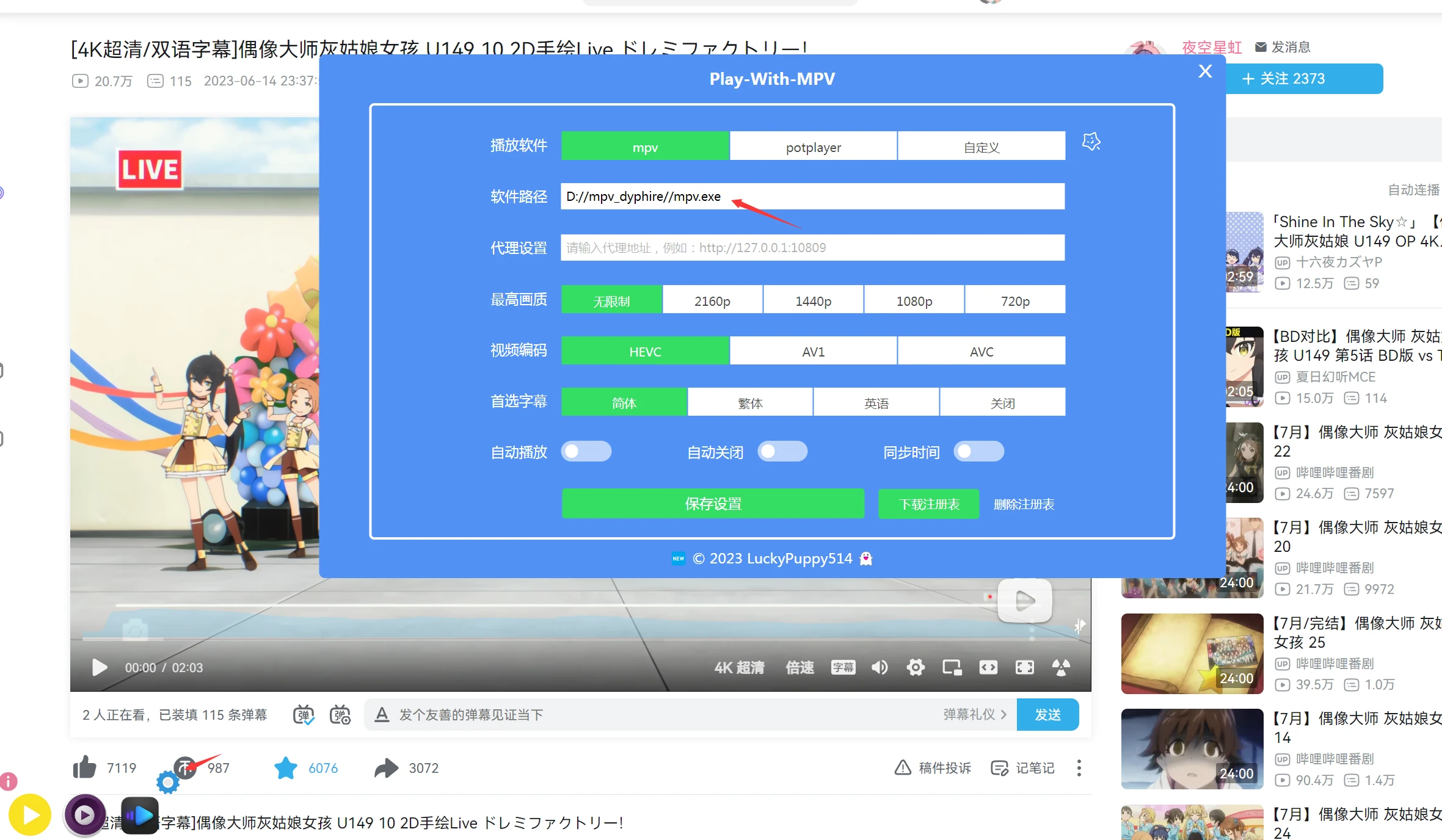Choose 1080p as maximum quality
1442x840 pixels.
point(914,300)
